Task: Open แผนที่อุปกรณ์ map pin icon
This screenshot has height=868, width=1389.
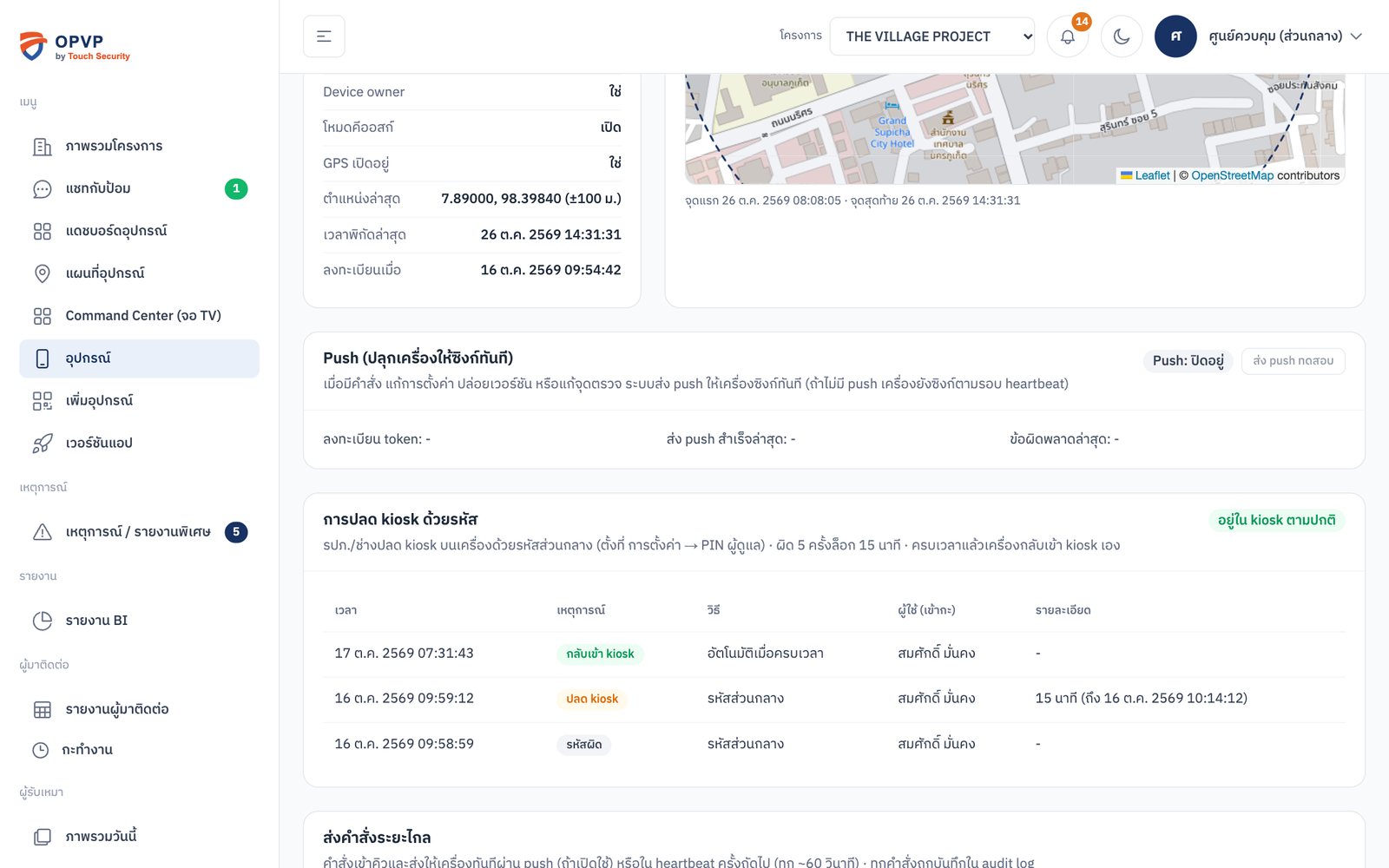Action: point(43,274)
